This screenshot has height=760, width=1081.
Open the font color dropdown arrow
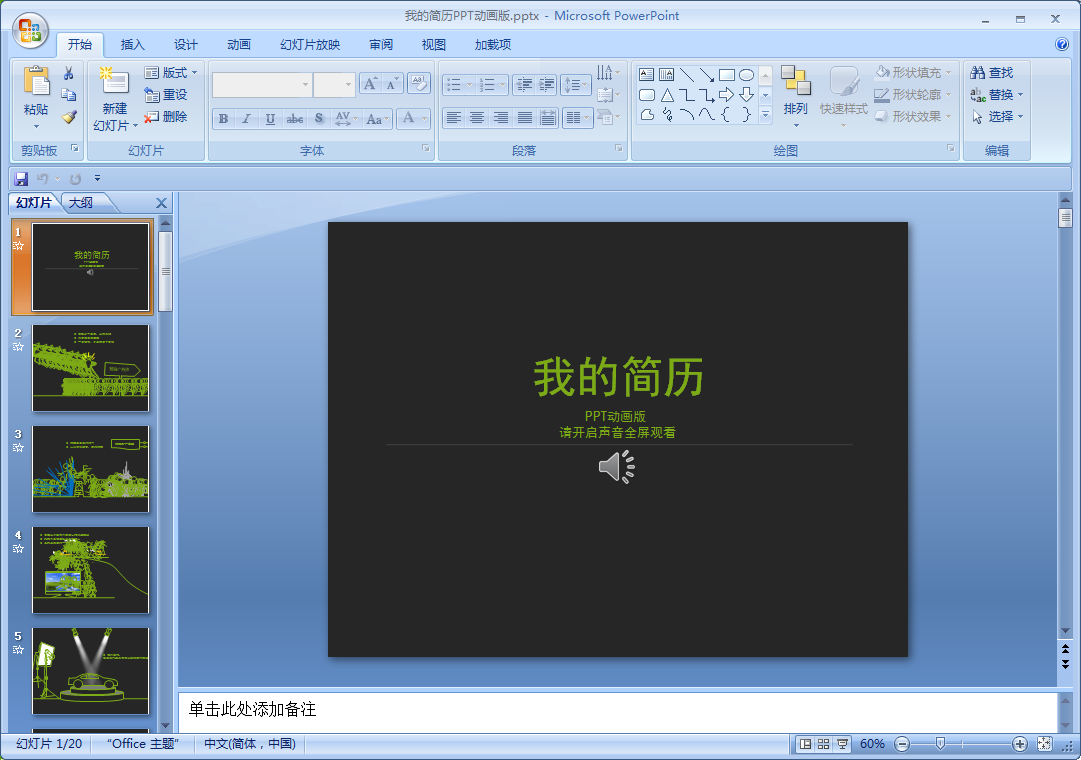click(423, 118)
